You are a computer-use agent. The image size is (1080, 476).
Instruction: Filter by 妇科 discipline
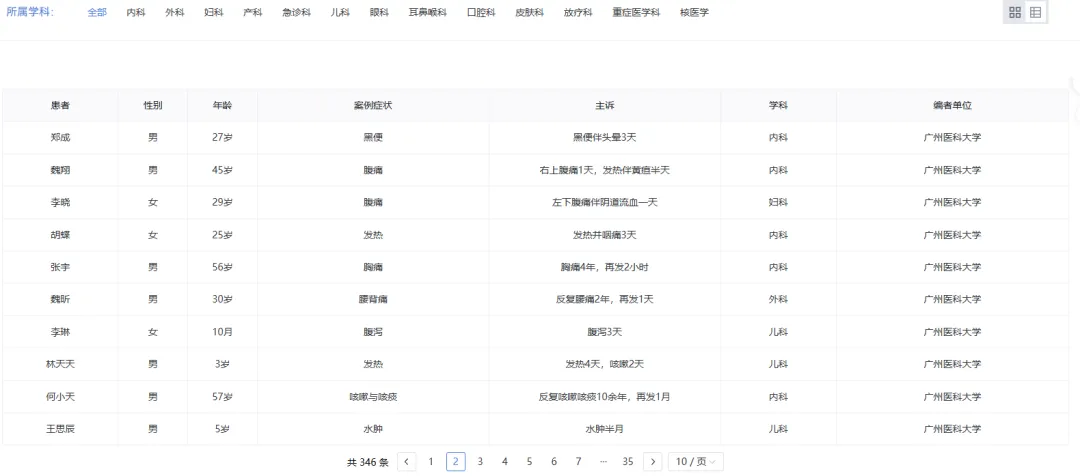pyautogui.click(x=214, y=12)
